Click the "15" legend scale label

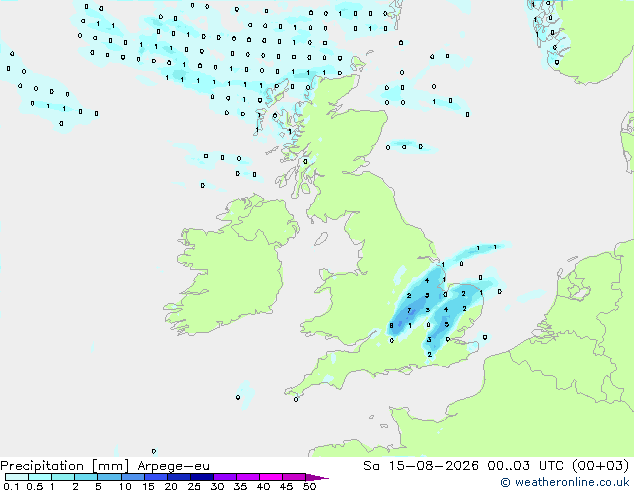tap(148, 486)
